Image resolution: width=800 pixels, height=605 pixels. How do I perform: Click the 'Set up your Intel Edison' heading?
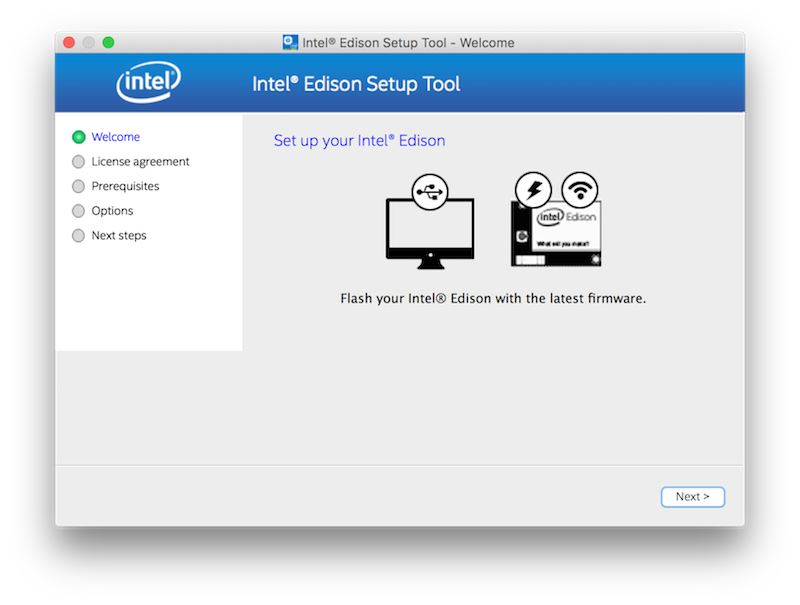click(359, 141)
